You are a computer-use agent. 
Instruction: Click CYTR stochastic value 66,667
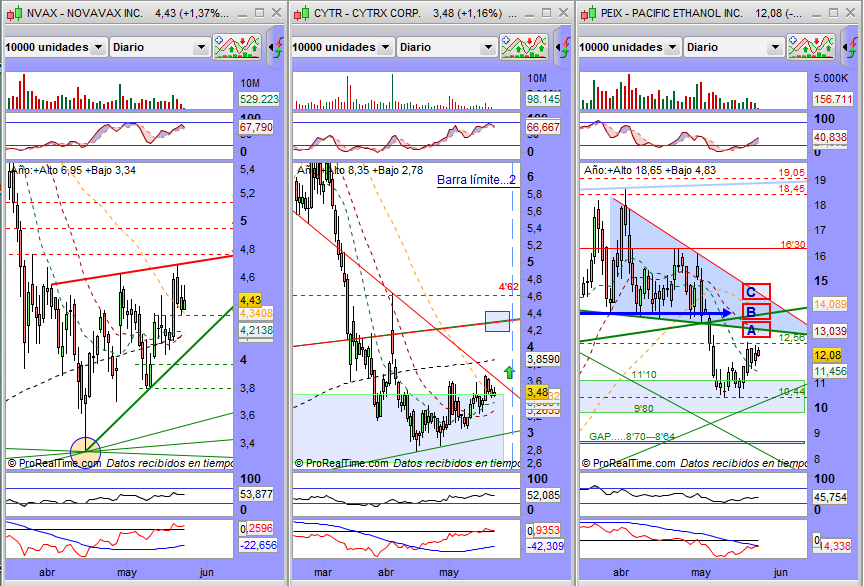[x=543, y=127]
